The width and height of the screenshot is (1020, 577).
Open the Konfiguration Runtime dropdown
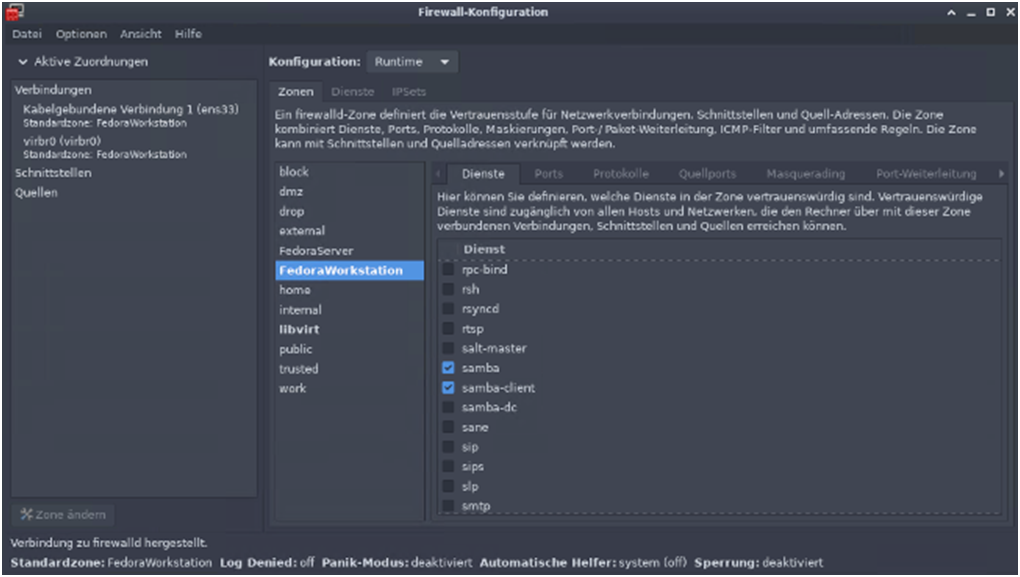click(x=412, y=62)
